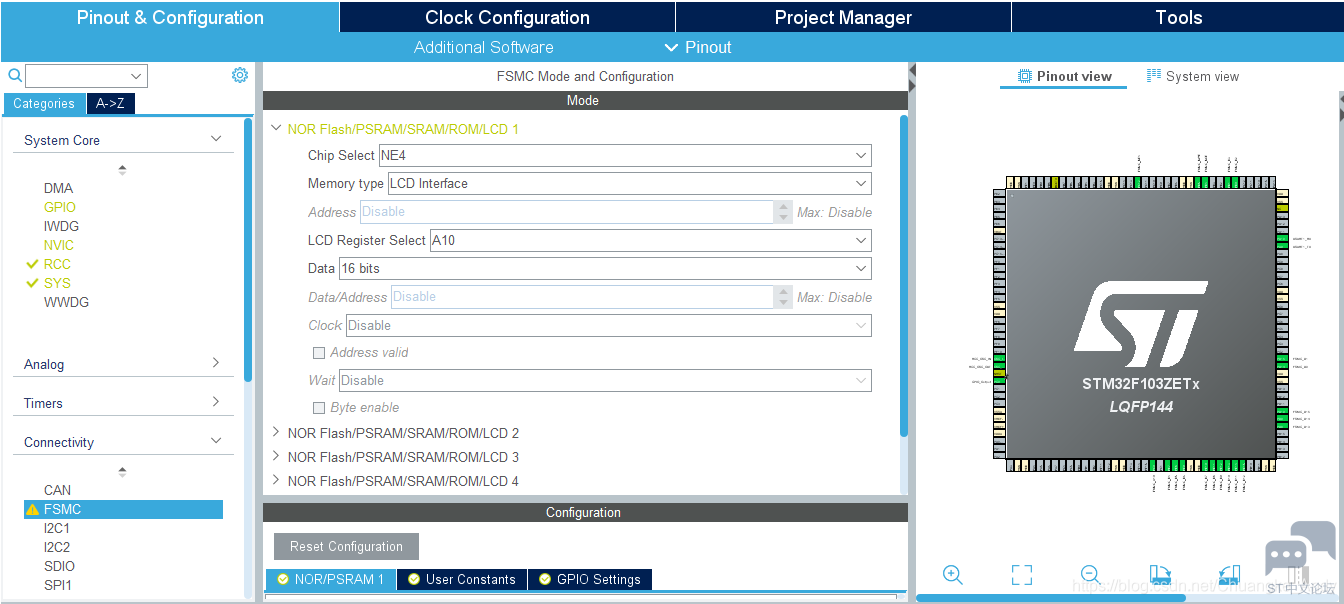This screenshot has height=604, width=1344.
Task: Open the Tools tab
Action: pyautogui.click(x=1178, y=17)
